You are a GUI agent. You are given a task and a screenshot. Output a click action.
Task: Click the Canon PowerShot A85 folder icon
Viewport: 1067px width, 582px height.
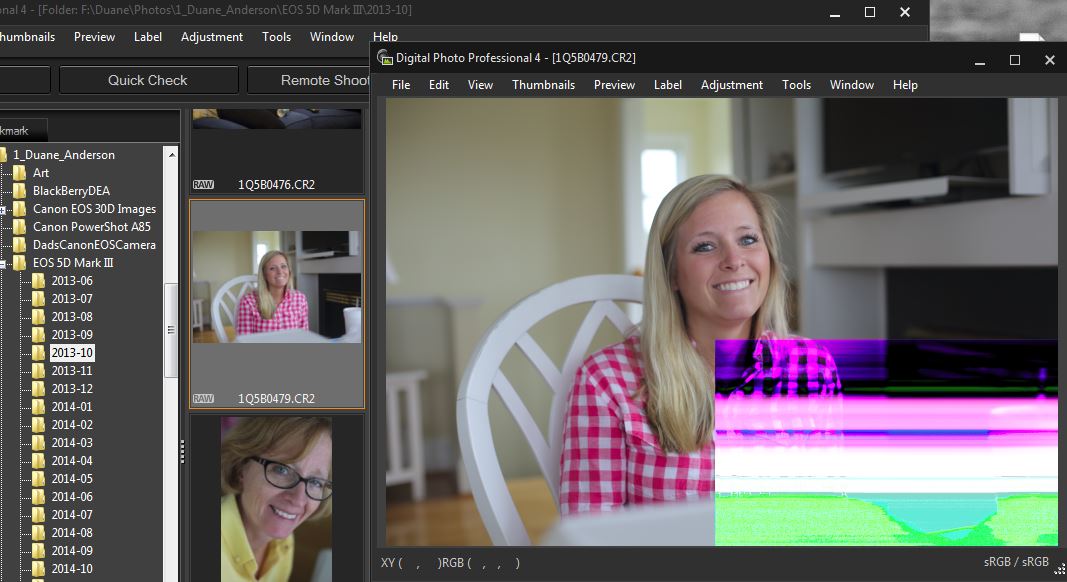(x=20, y=227)
